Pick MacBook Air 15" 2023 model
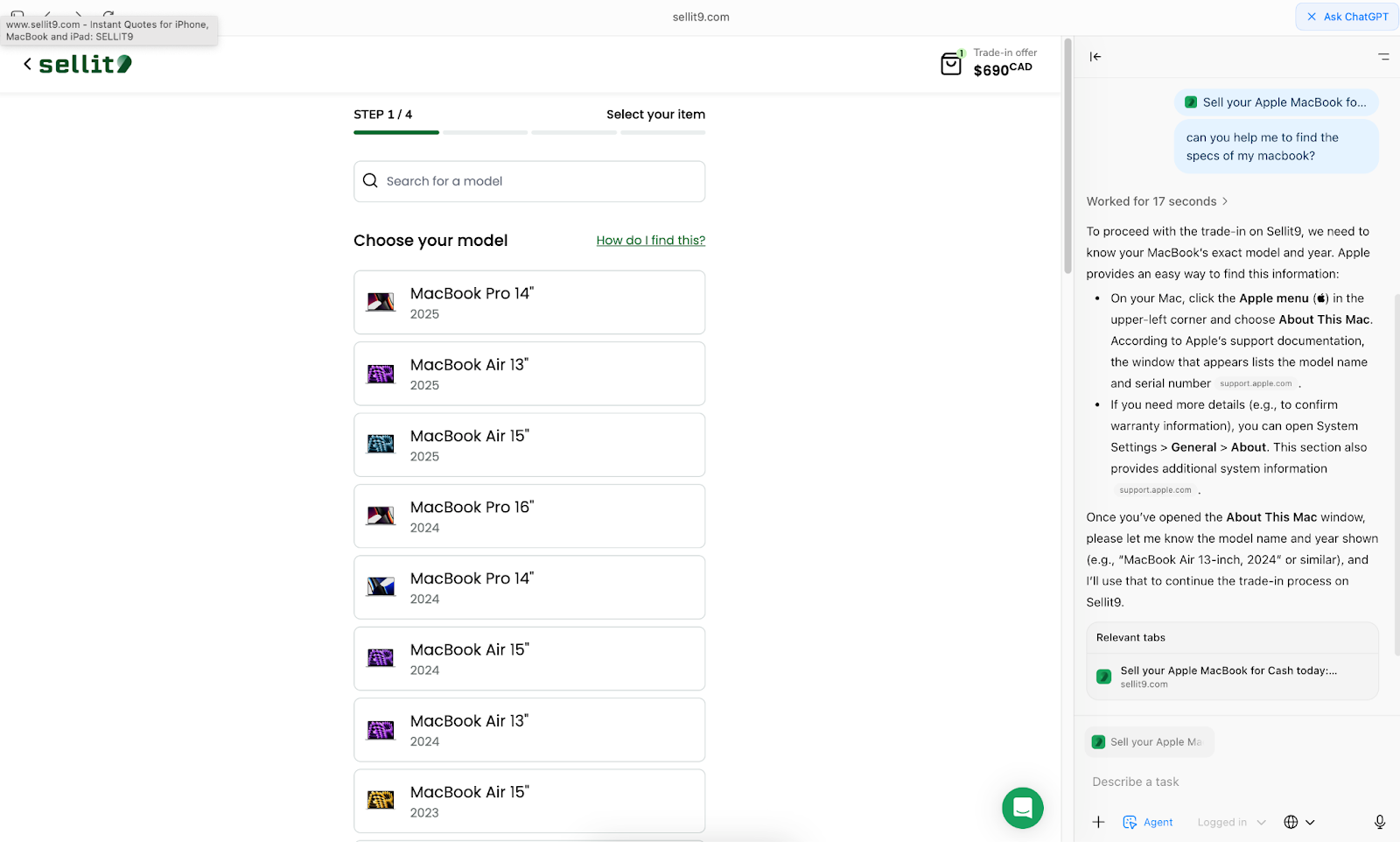Image resolution: width=1400 pixels, height=842 pixels. 529,801
